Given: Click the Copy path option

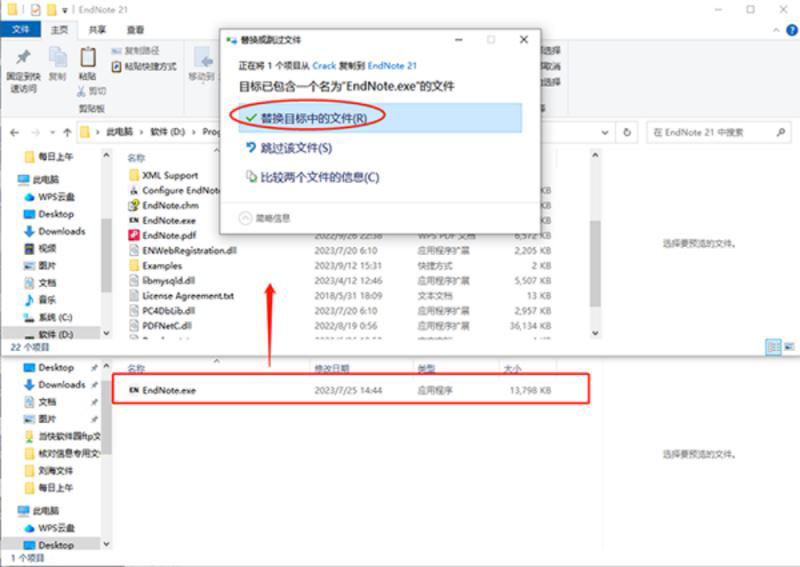Looking at the screenshot, I should tap(135, 51).
